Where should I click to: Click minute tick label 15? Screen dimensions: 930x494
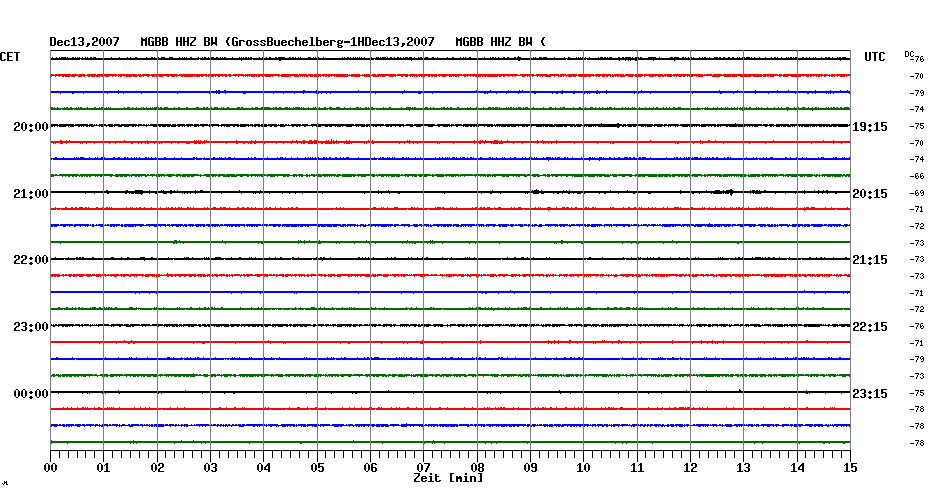pos(850,468)
